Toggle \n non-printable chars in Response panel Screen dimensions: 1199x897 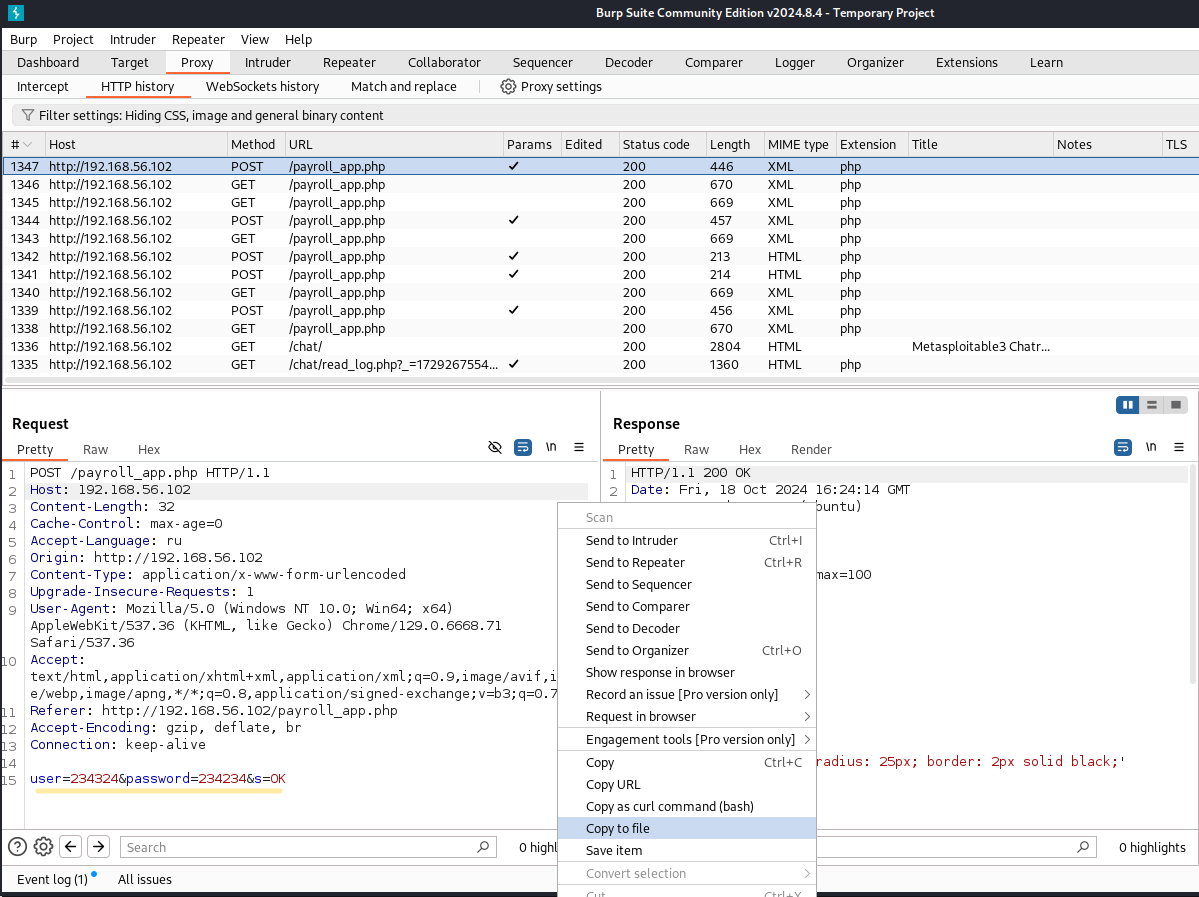(1151, 448)
